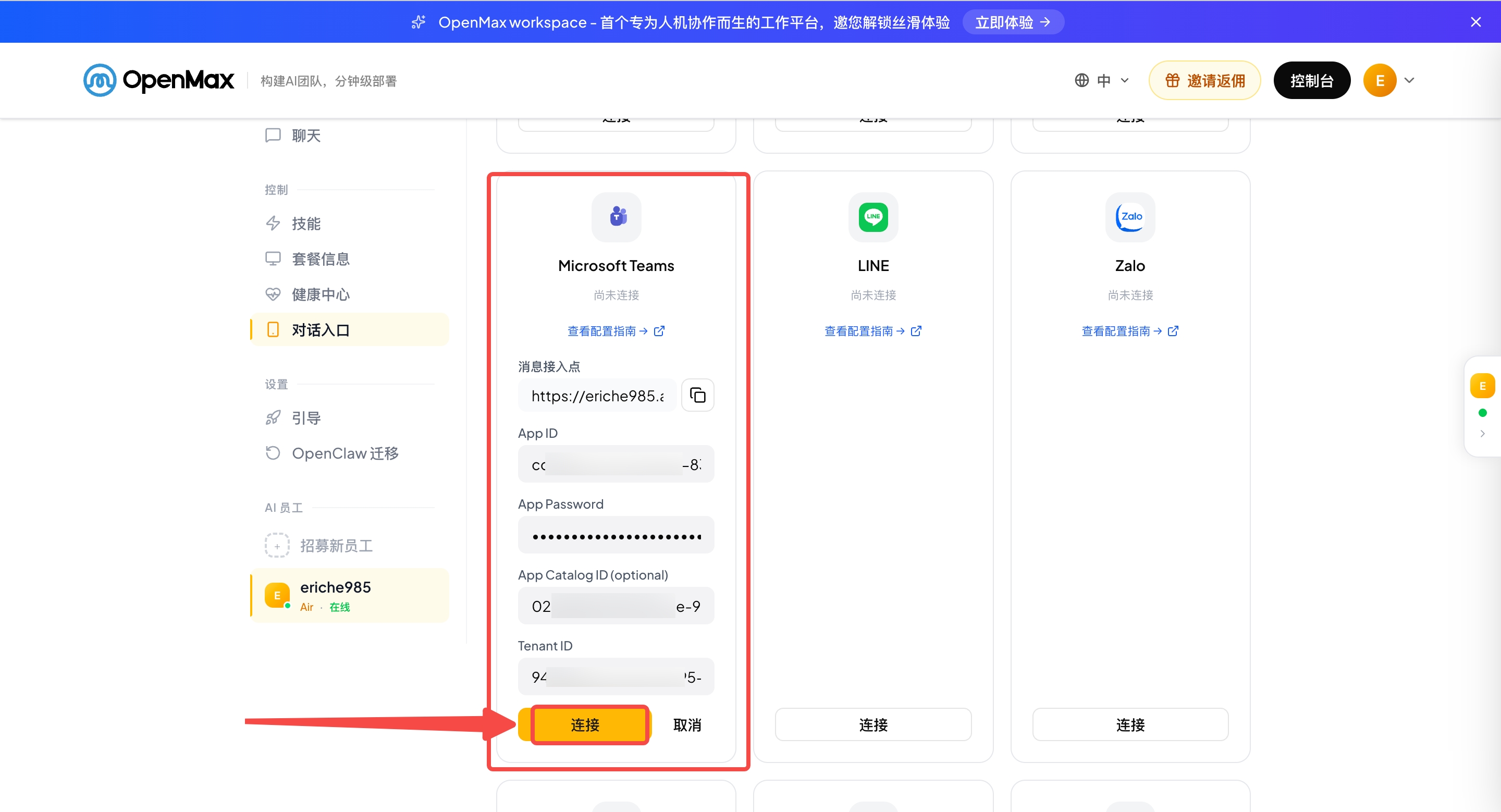Click the 立即体验 banner button
Image resolution: width=1501 pixels, height=812 pixels.
(x=1013, y=22)
